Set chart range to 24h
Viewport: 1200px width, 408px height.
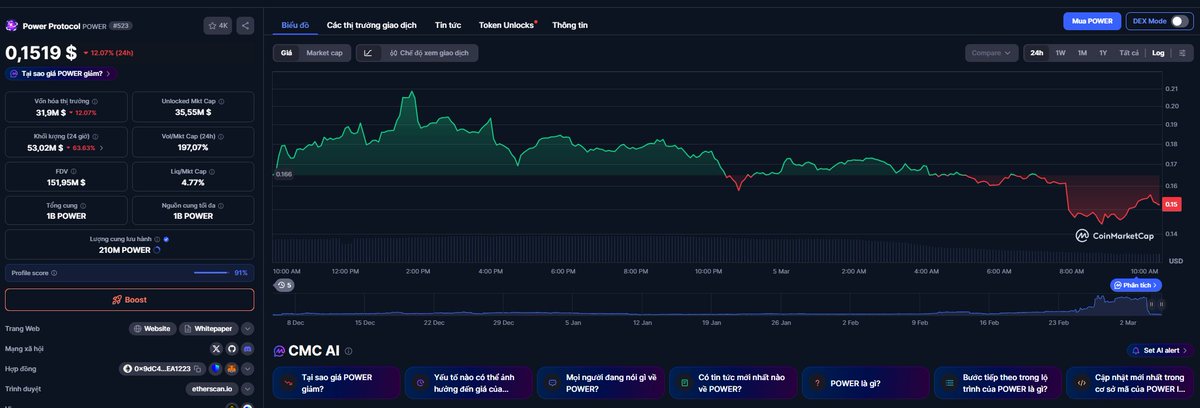click(1037, 53)
